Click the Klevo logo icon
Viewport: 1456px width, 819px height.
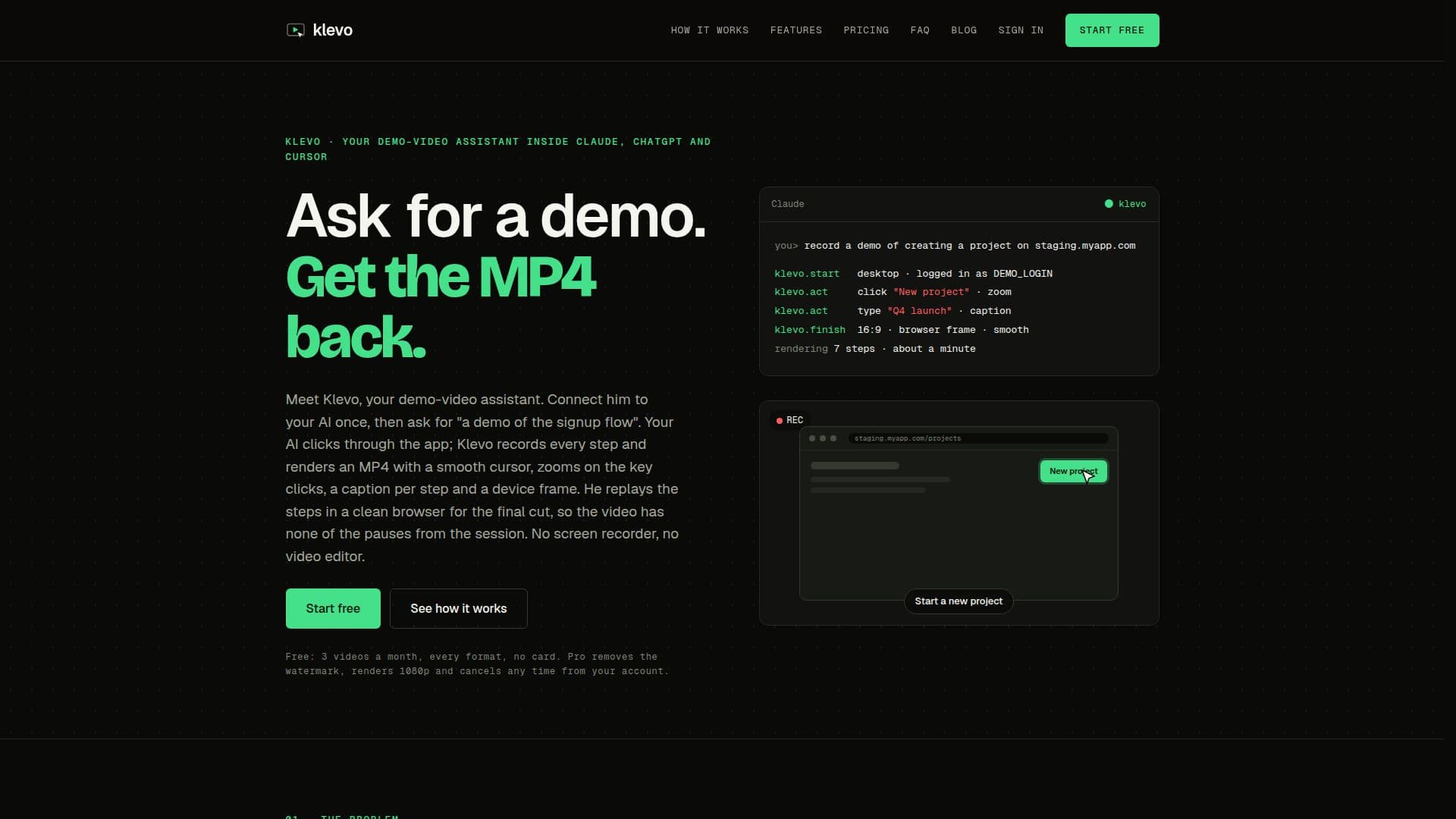tap(296, 30)
